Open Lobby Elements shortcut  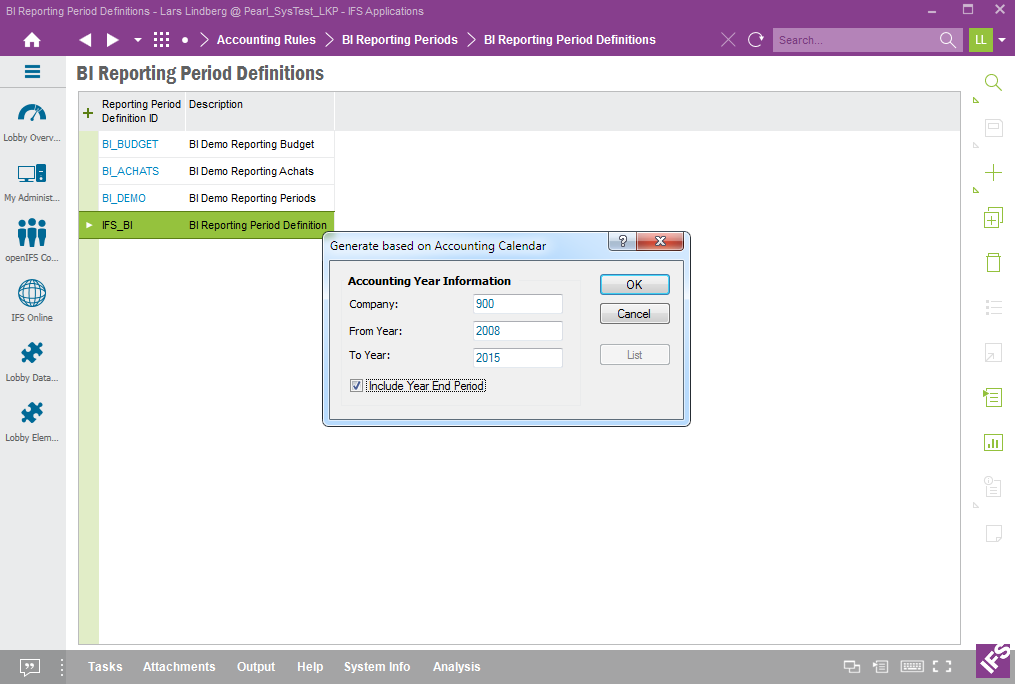tap(32, 422)
